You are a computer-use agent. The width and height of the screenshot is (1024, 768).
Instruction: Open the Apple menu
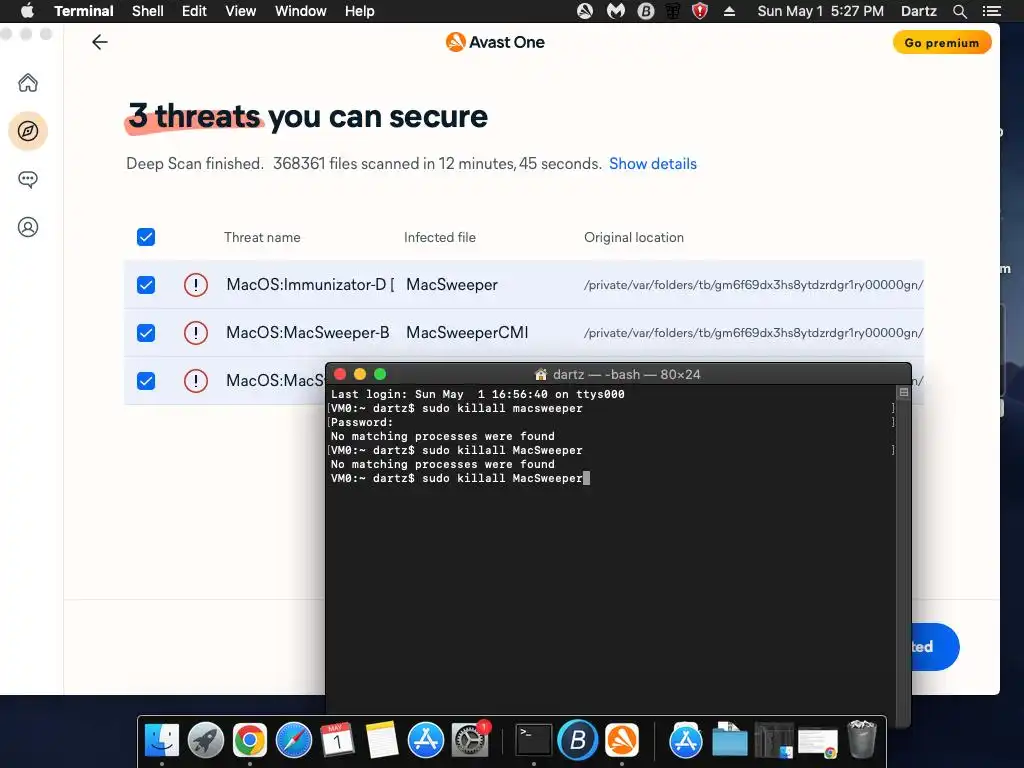pos(27,11)
